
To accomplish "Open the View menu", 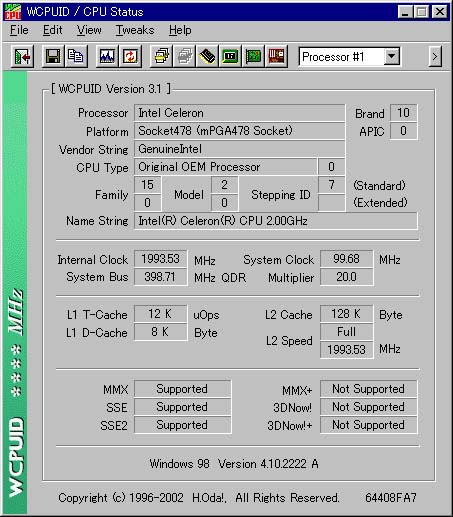I will pos(89,30).
